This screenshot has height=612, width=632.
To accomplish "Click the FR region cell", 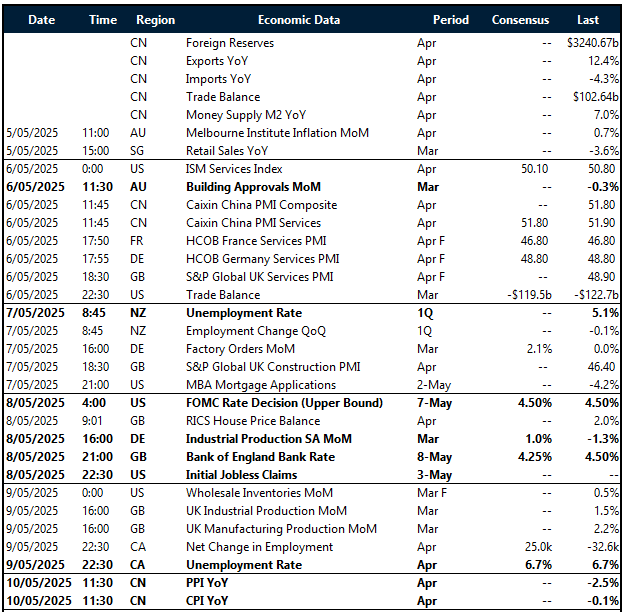I will point(137,241).
